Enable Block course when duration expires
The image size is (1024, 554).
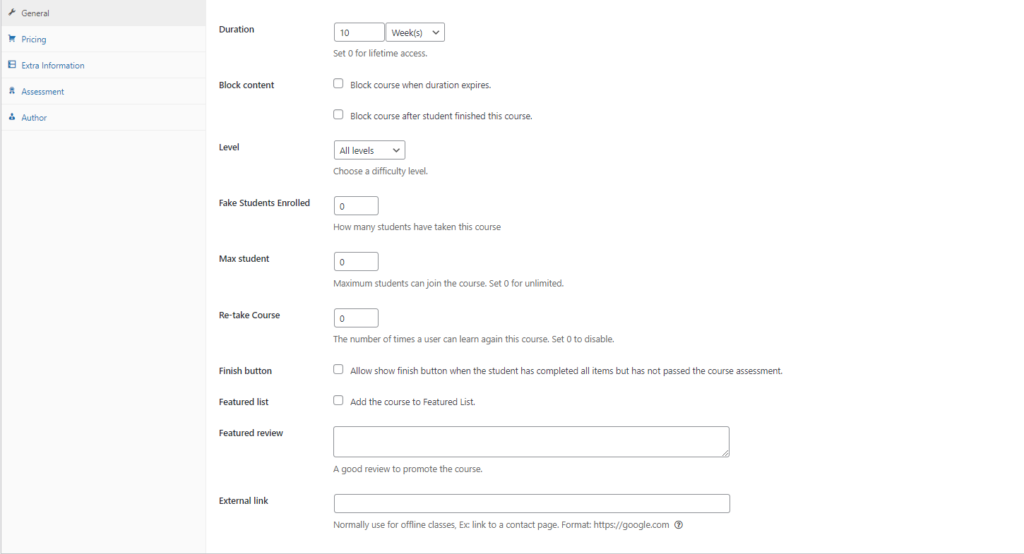coord(338,84)
